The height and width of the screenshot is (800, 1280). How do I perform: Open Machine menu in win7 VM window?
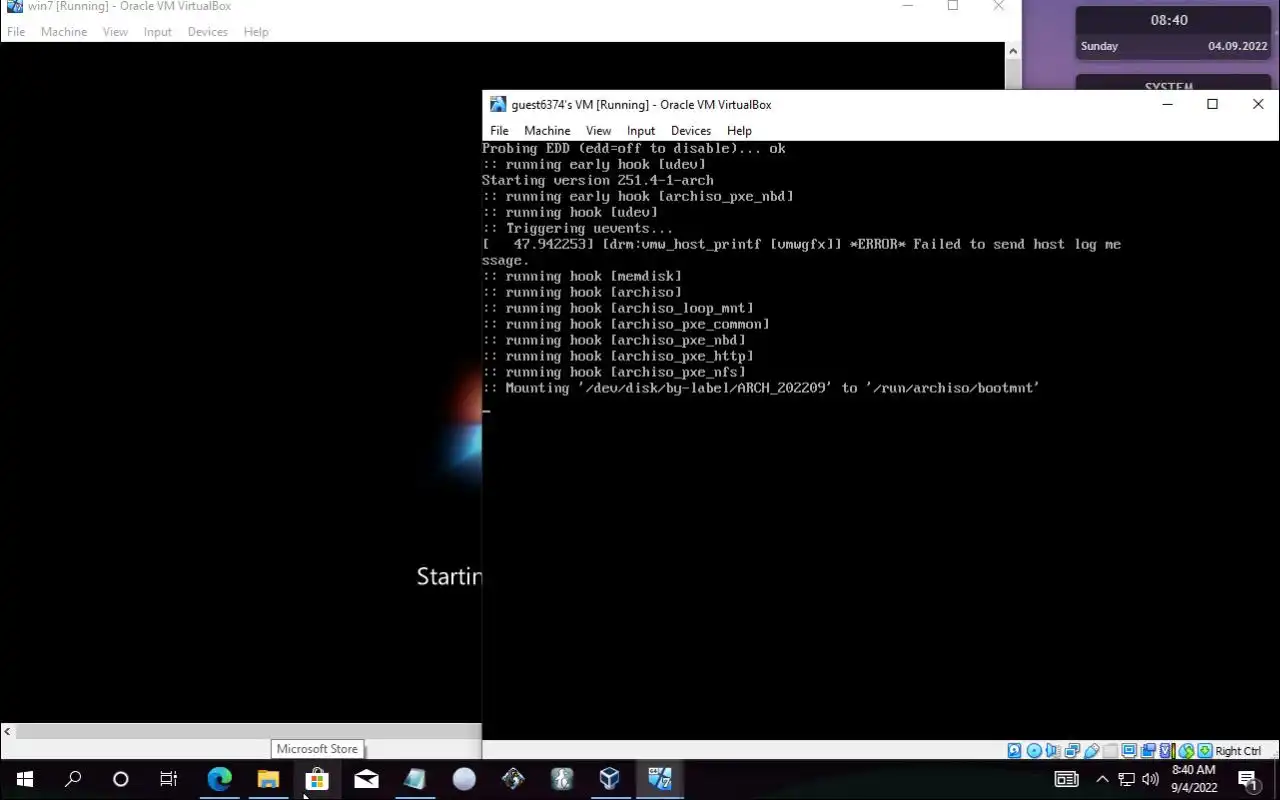[x=64, y=32]
